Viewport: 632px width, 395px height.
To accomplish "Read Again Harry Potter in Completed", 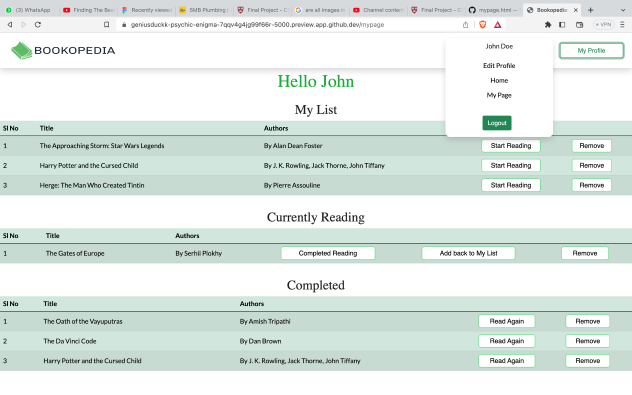I will pos(507,361).
